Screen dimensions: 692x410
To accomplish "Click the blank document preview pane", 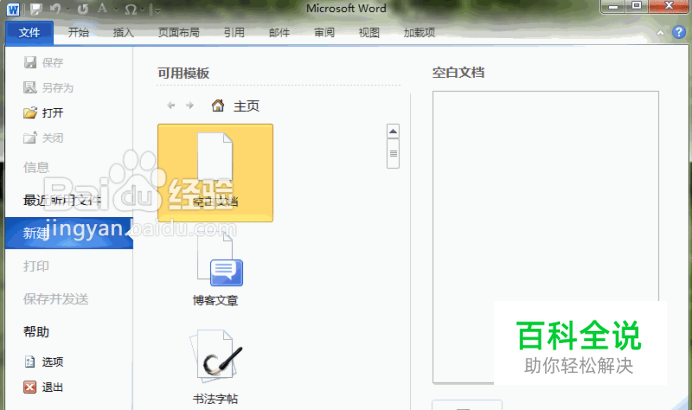I will coord(545,237).
